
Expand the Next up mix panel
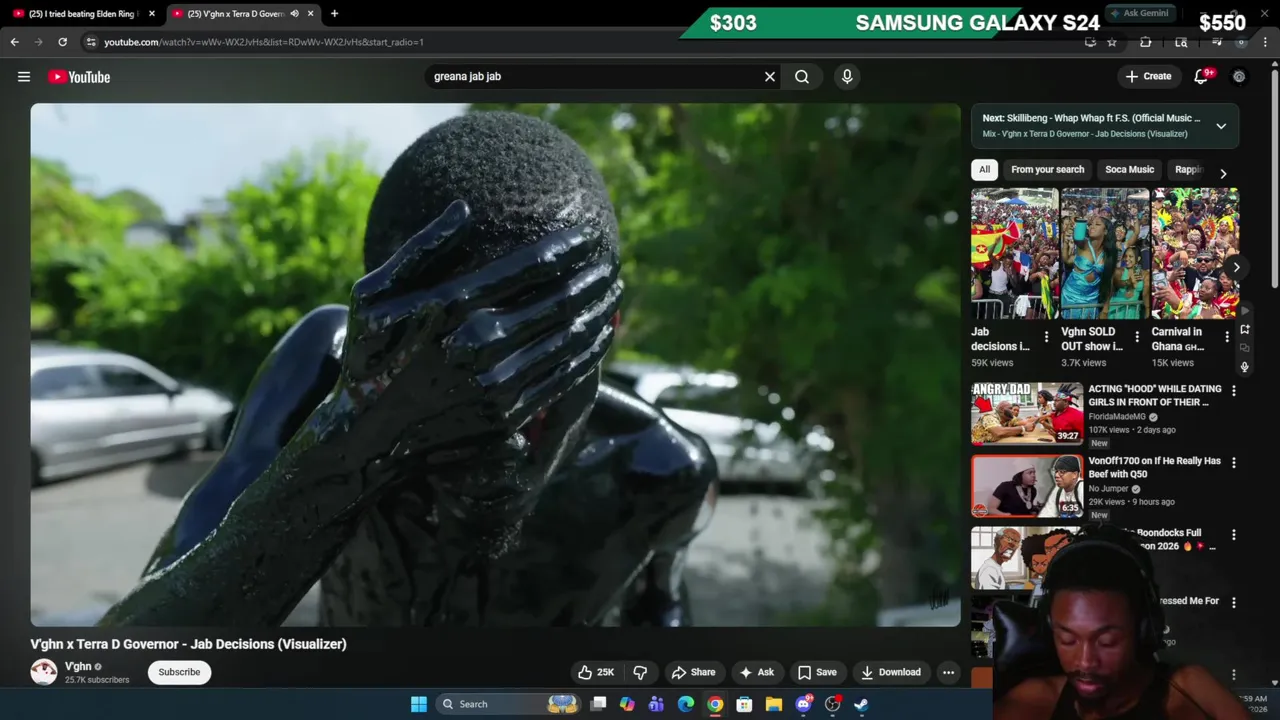1221,126
